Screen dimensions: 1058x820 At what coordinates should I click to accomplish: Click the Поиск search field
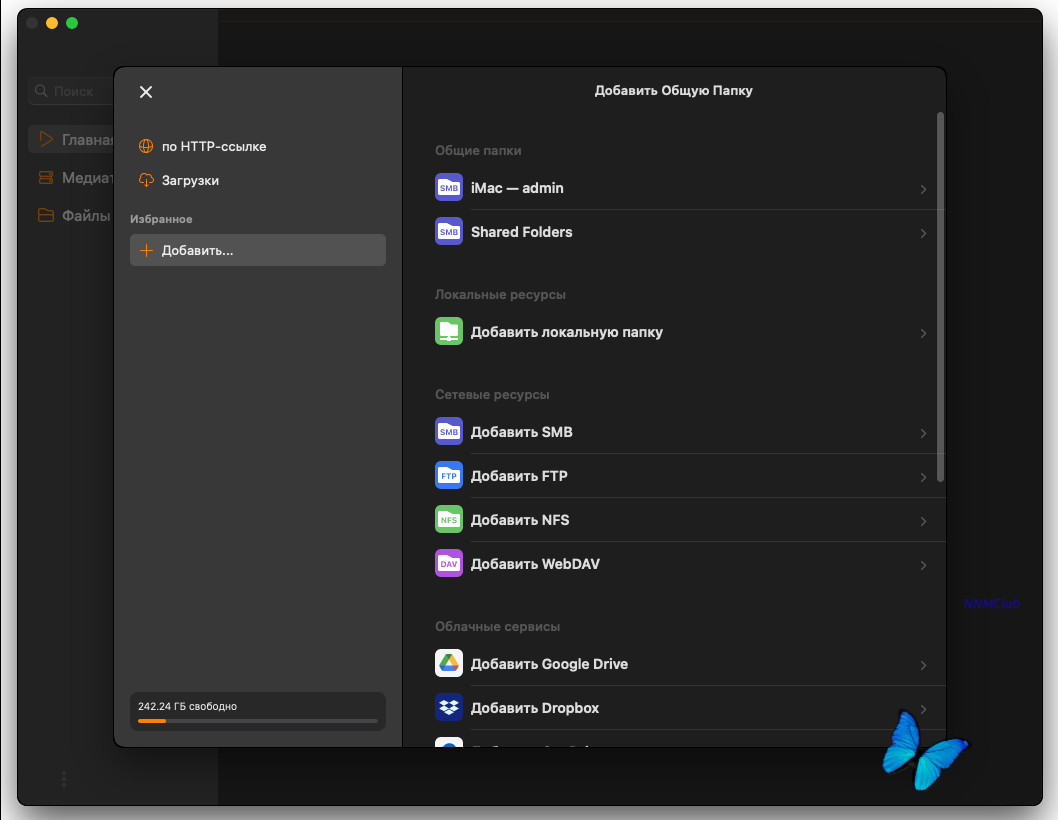[x=71, y=90]
